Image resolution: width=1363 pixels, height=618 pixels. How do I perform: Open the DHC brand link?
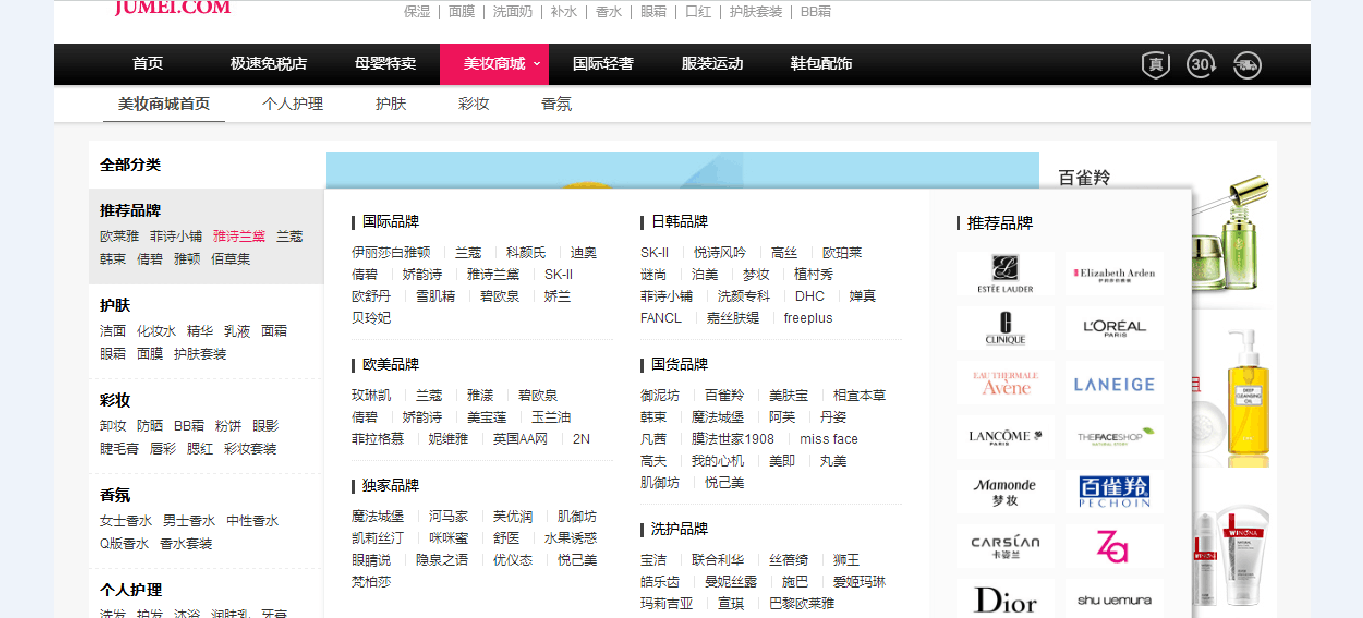tap(810, 296)
